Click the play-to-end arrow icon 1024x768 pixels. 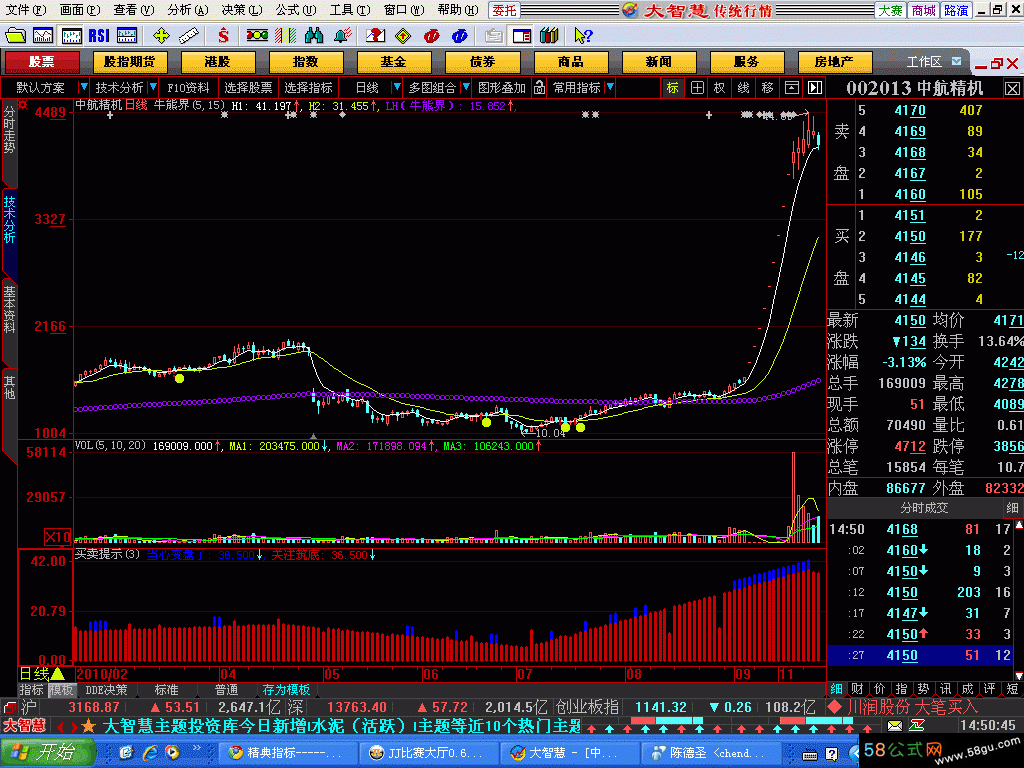[x=814, y=88]
